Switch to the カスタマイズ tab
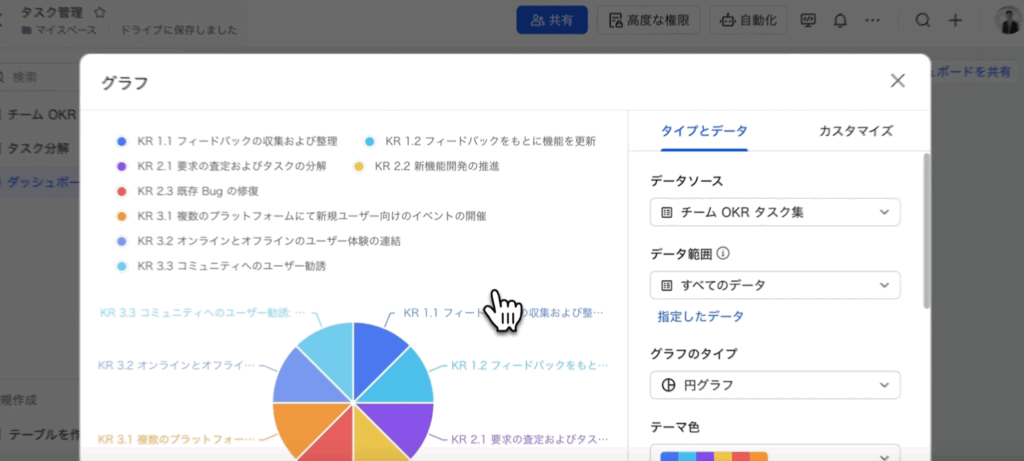This screenshot has width=1024, height=461. (855, 131)
